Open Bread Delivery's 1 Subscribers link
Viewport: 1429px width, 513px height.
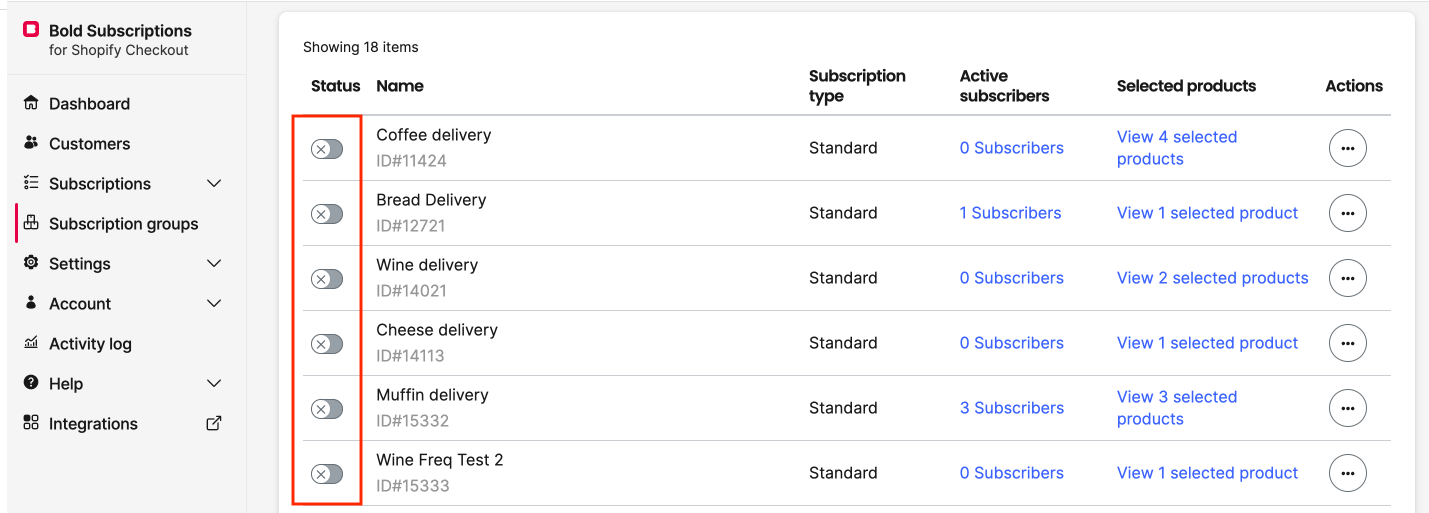(1011, 213)
